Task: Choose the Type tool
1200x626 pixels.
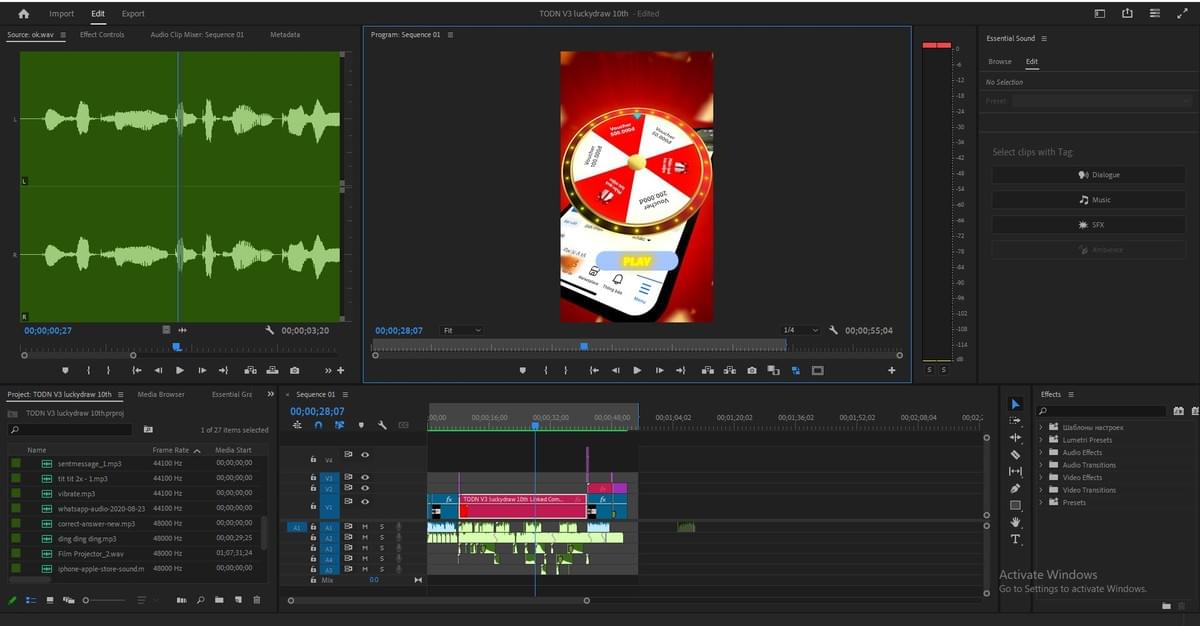Action: [x=1015, y=539]
